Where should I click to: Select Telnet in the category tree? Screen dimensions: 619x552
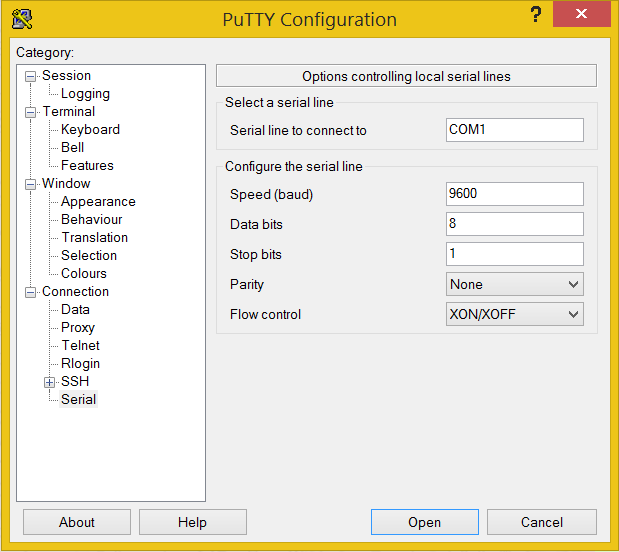point(80,346)
